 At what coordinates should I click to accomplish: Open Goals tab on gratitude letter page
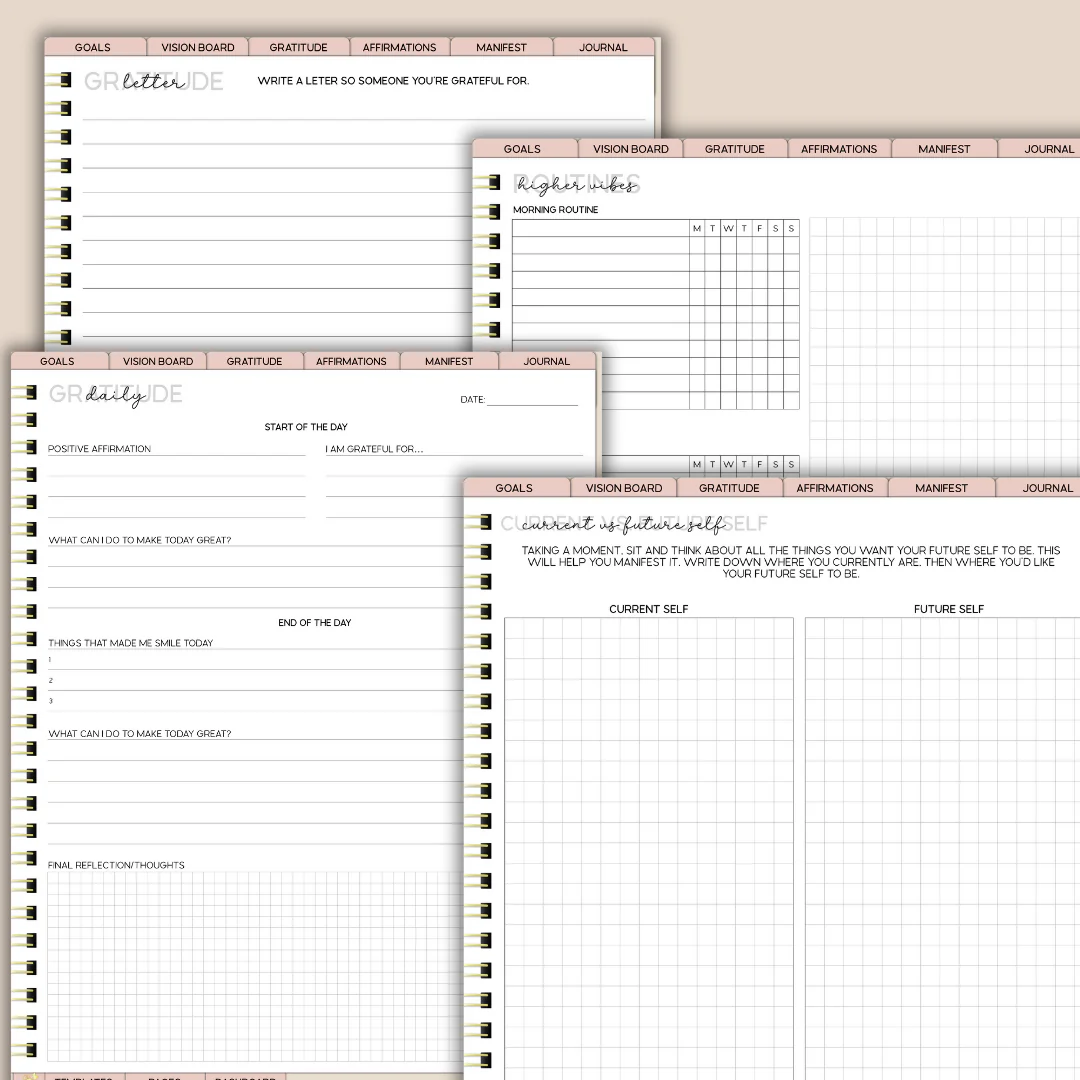pyautogui.click(x=93, y=47)
